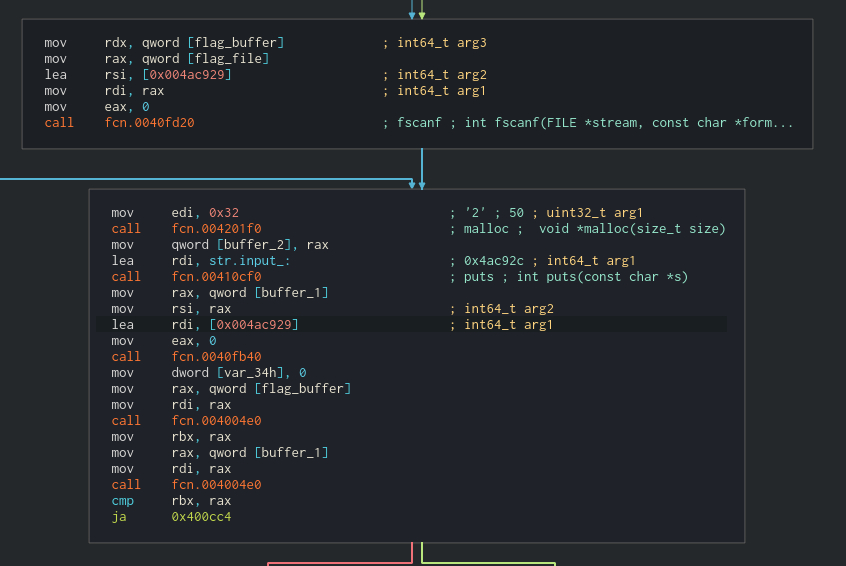
Task: Click the puts function signature comment
Action: tap(602, 277)
